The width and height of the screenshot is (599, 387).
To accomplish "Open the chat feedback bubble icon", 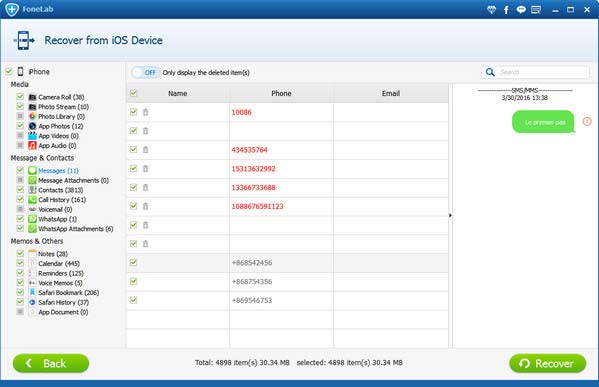I will (521, 10).
